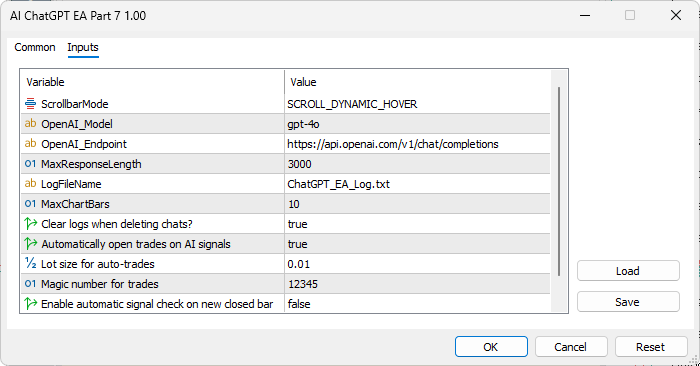Click the enum icon beside ScrollbarMode
Viewport: 700px width, 366px height.
coord(30,104)
